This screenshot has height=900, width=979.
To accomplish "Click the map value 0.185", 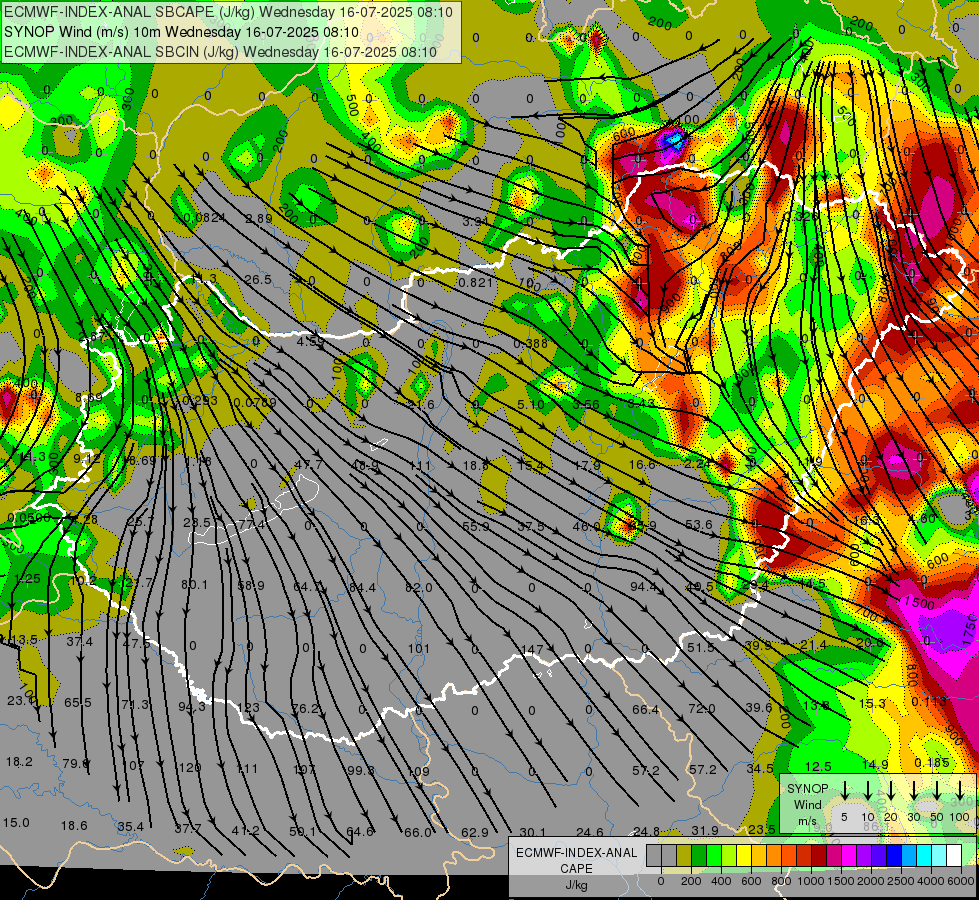I will click(x=932, y=763).
